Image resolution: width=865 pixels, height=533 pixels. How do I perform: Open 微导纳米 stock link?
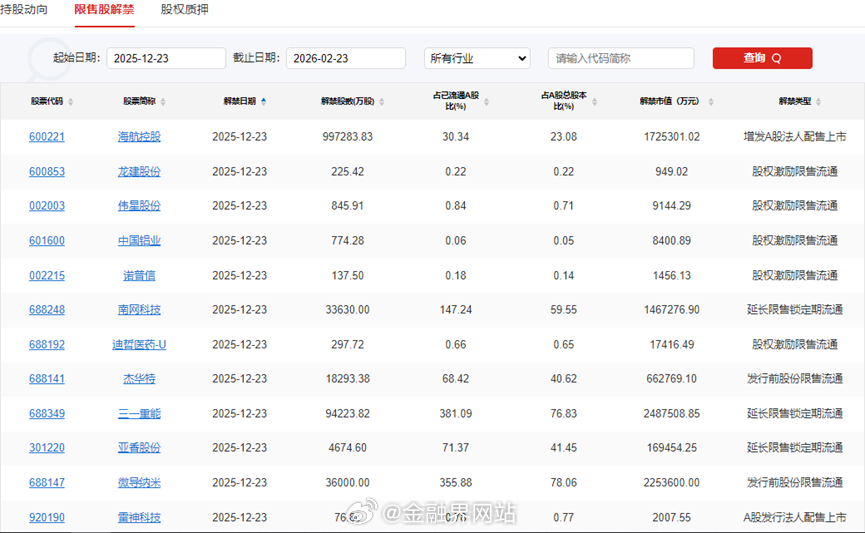click(x=139, y=482)
